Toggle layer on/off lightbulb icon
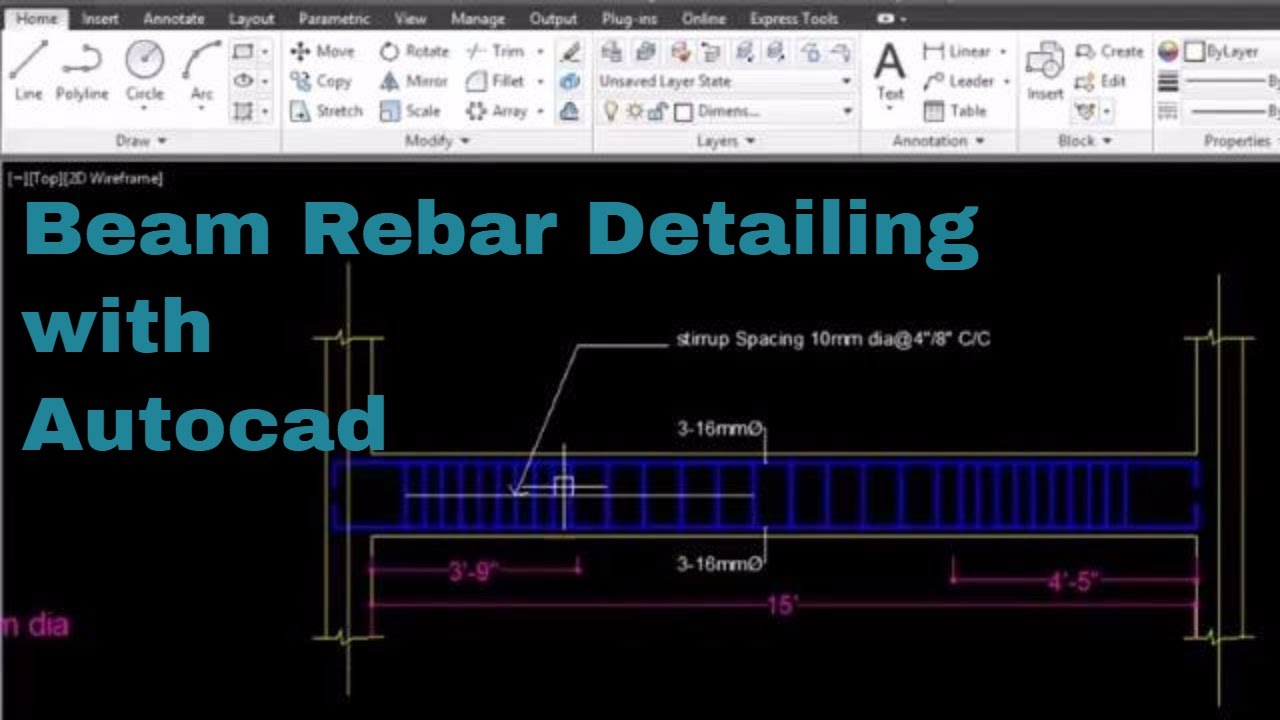The width and height of the screenshot is (1280, 720). [611, 111]
